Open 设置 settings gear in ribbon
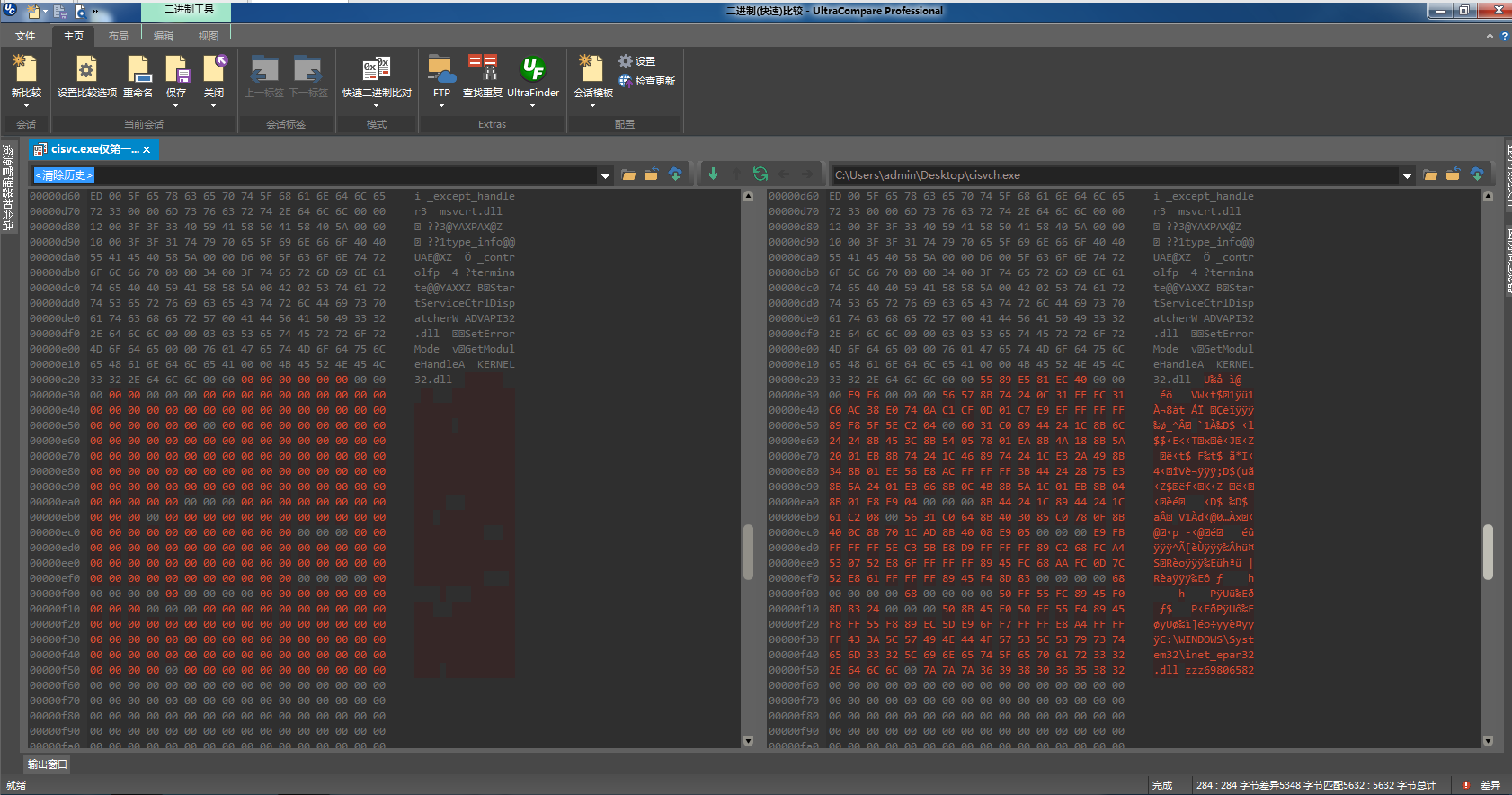1512x795 pixels. [637, 61]
